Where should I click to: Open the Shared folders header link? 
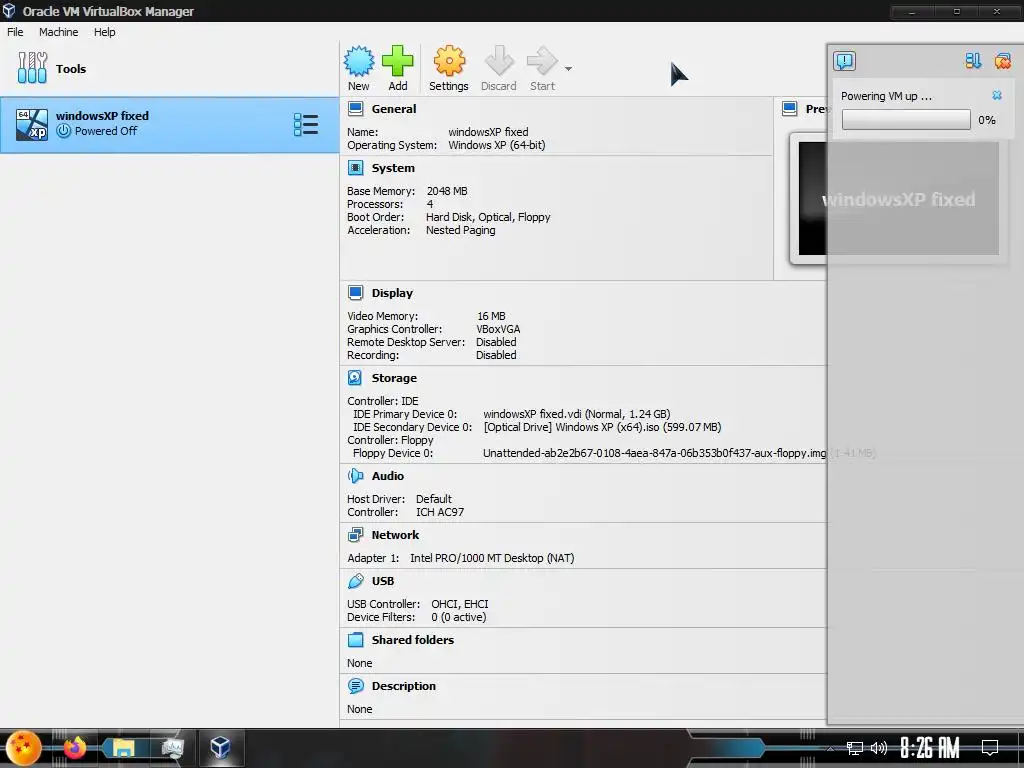point(413,639)
